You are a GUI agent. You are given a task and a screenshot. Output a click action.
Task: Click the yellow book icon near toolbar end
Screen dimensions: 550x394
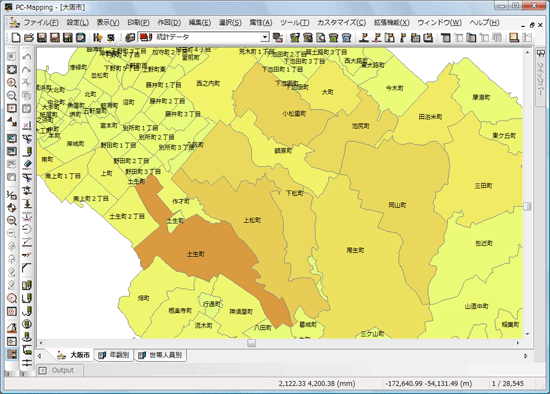(x=514, y=37)
